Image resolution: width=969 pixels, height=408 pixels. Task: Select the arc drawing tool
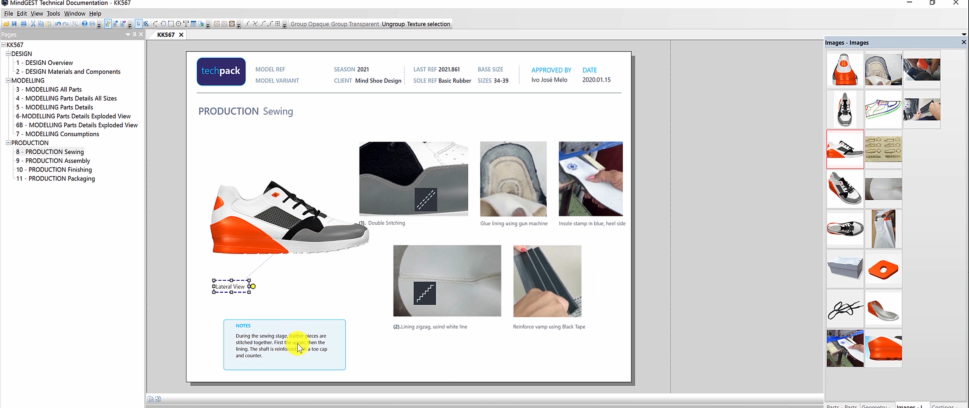point(155,24)
